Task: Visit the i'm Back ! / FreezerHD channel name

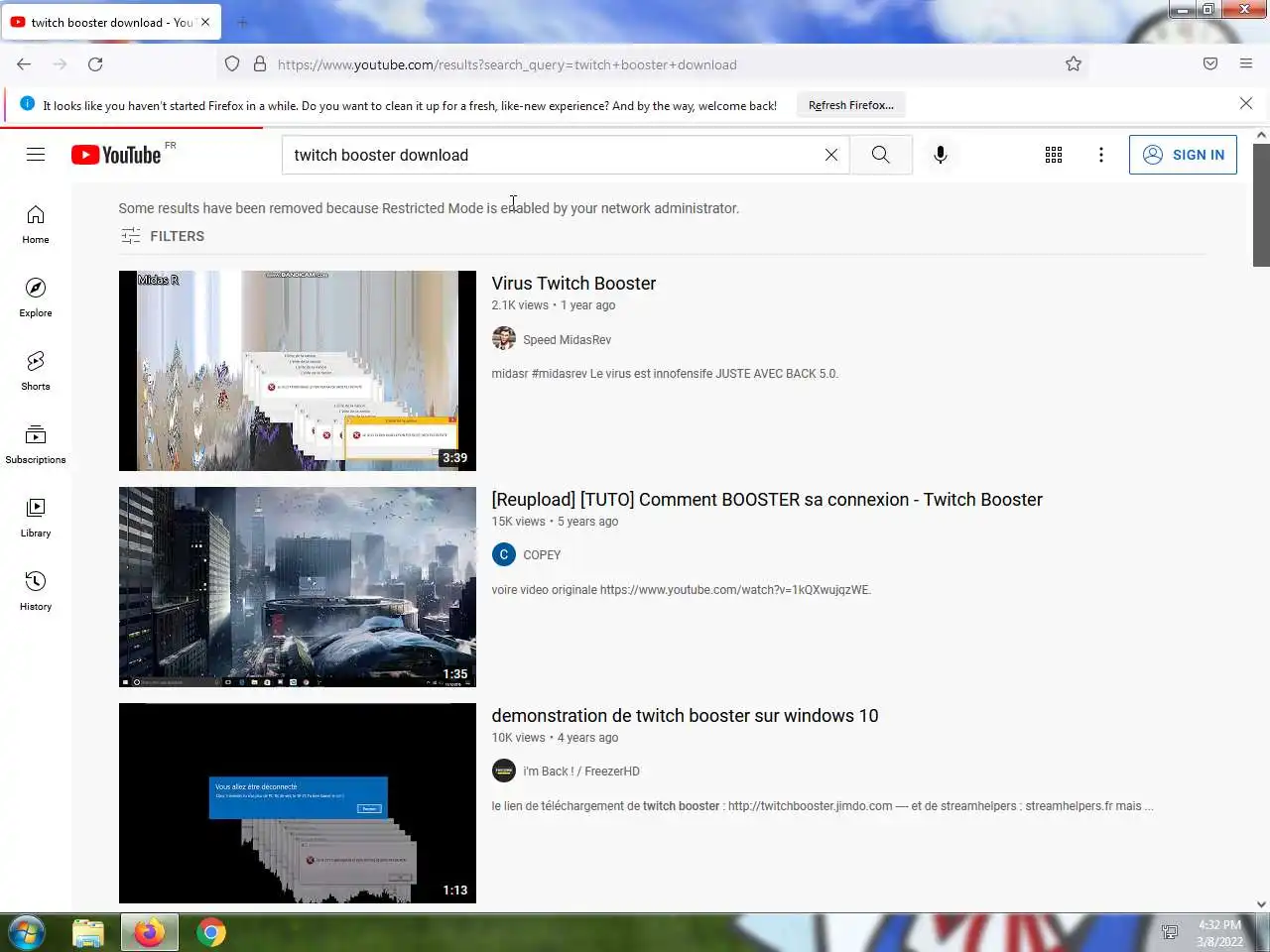Action: (581, 772)
